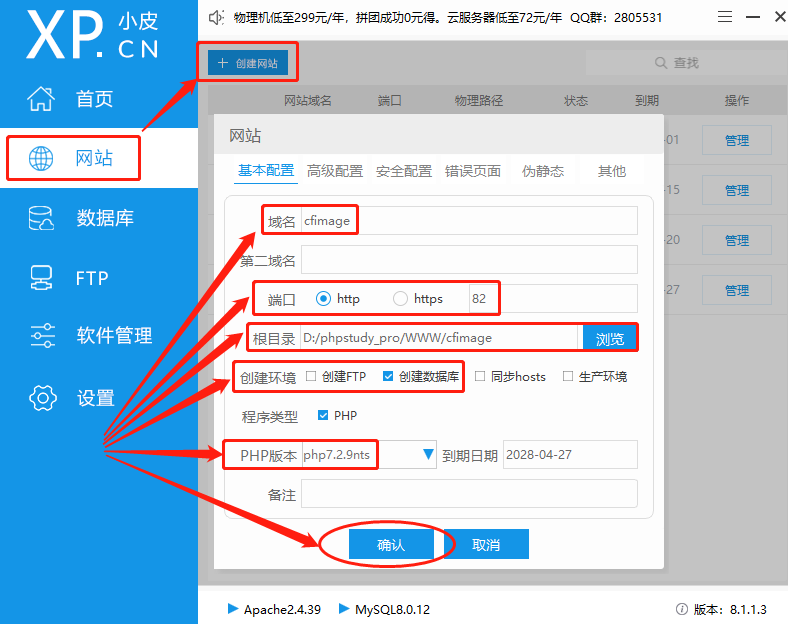The height and width of the screenshot is (624, 788).
Task: Click the 端口 column header
Action: 389,100
